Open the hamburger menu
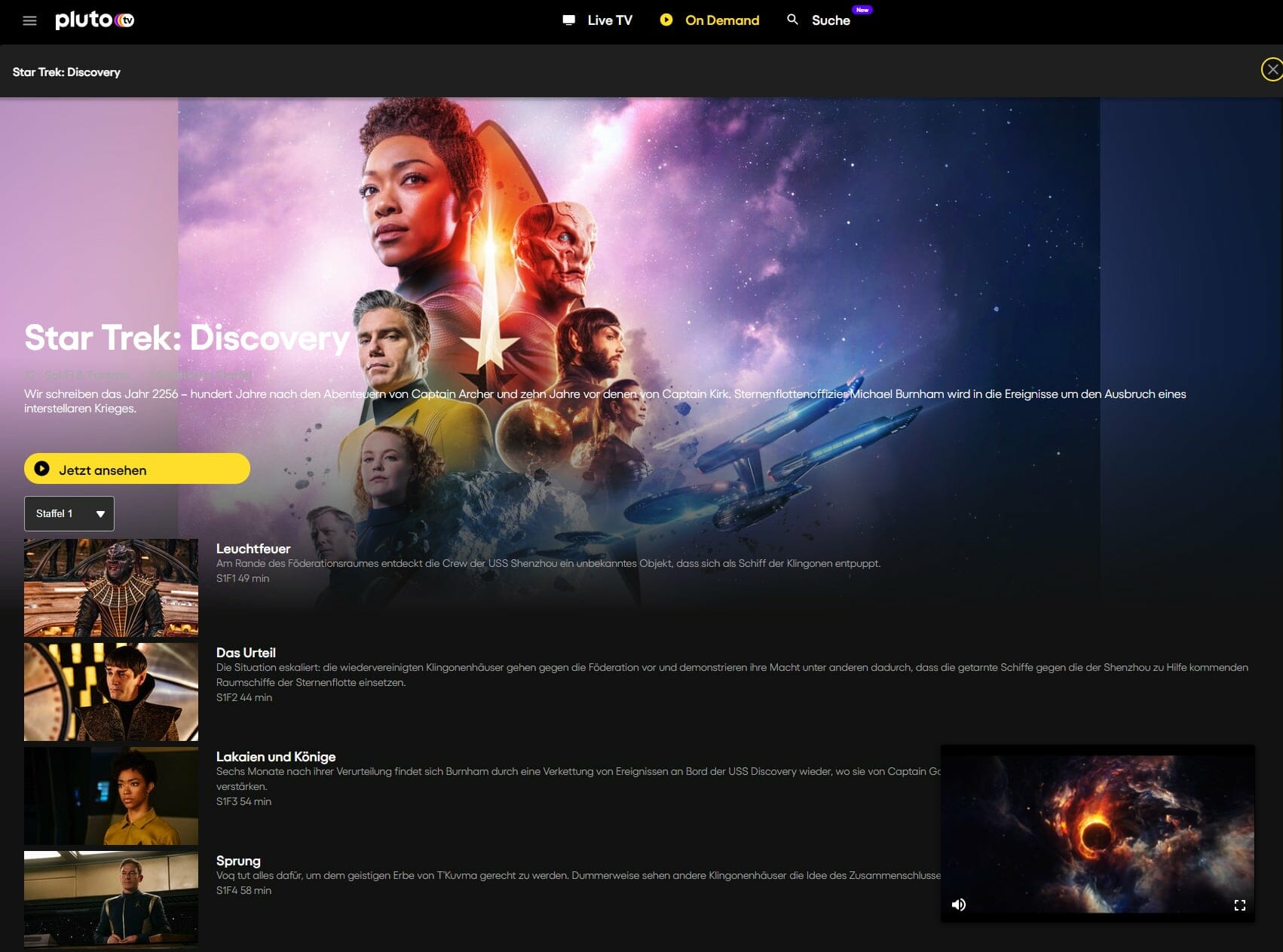The image size is (1283, 952). pos(29,20)
